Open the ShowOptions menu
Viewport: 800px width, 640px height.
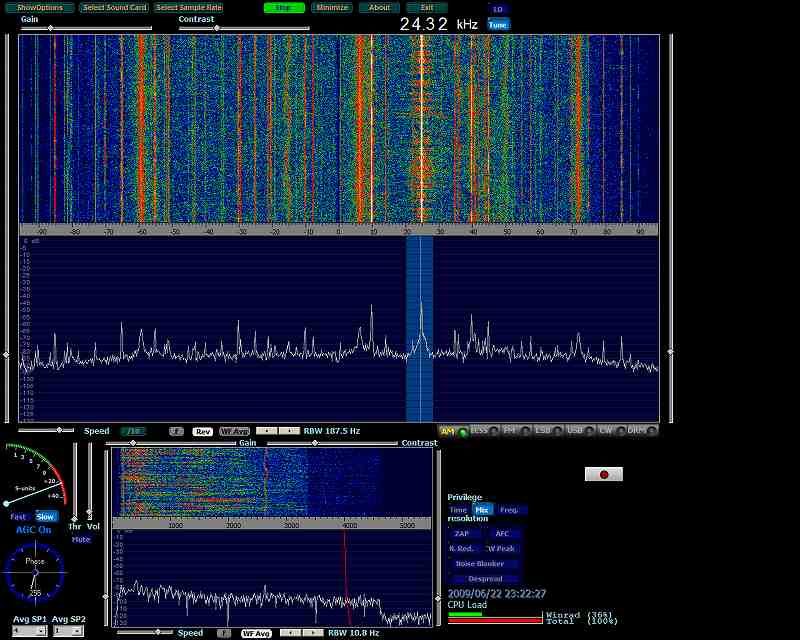coord(40,8)
